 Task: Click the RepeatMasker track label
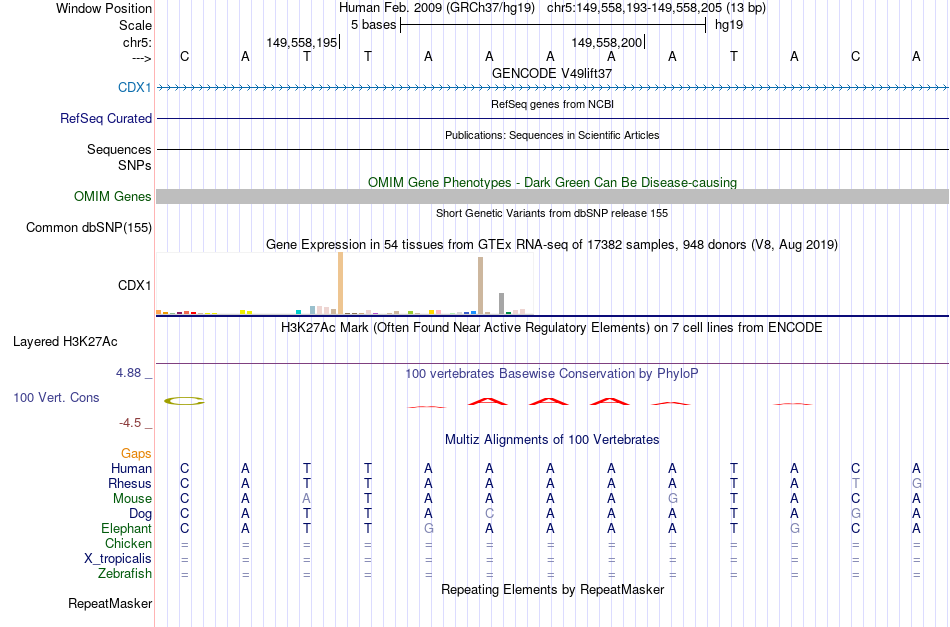(x=110, y=603)
